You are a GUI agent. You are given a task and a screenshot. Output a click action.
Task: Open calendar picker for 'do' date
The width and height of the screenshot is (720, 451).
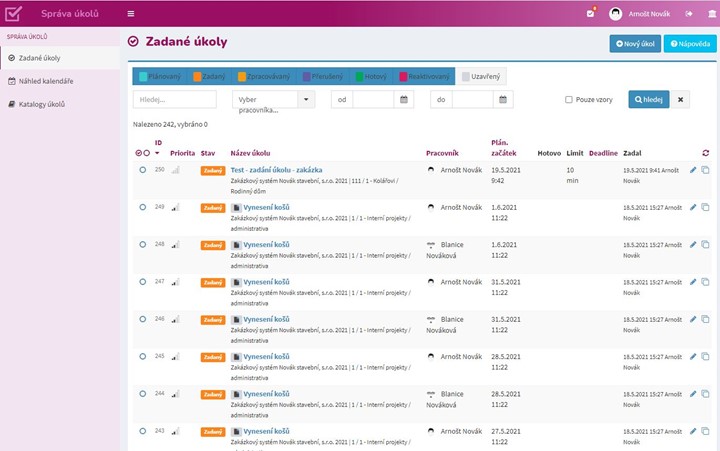(503, 100)
